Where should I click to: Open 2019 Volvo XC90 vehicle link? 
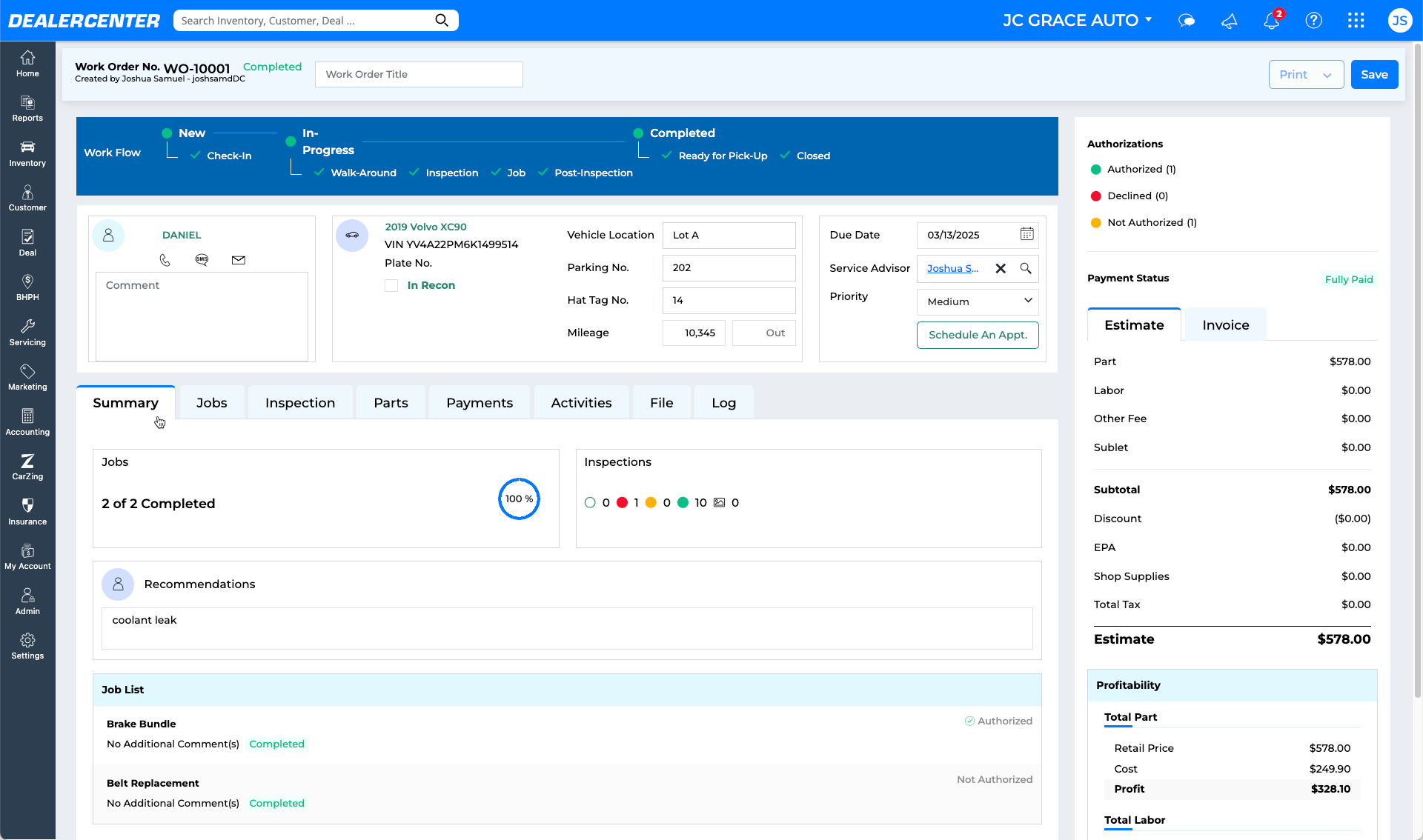[x=425, y=227]
